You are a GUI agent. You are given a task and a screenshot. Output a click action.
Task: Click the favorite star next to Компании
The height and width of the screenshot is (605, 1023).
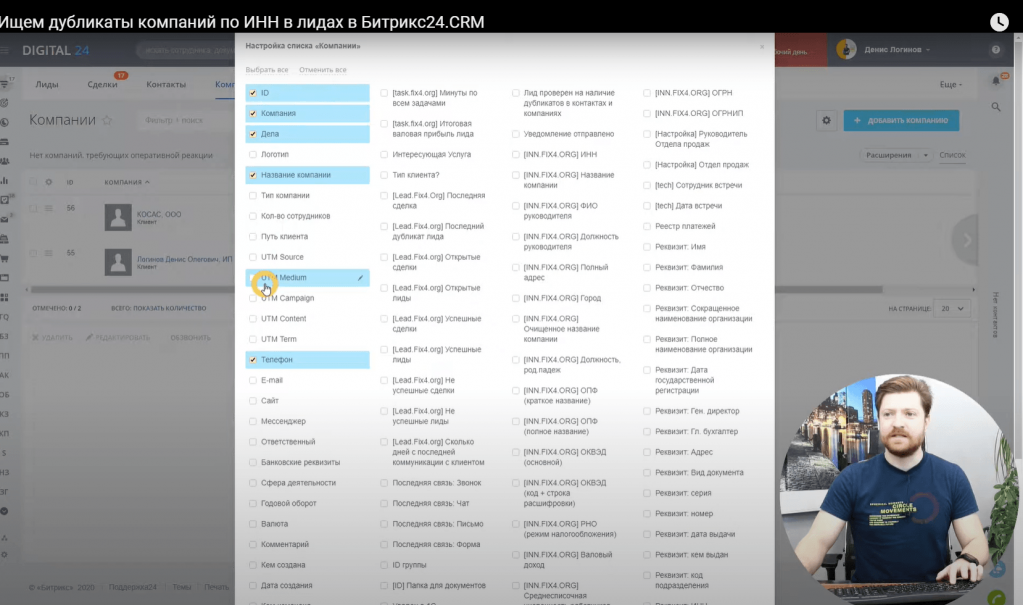107,120
